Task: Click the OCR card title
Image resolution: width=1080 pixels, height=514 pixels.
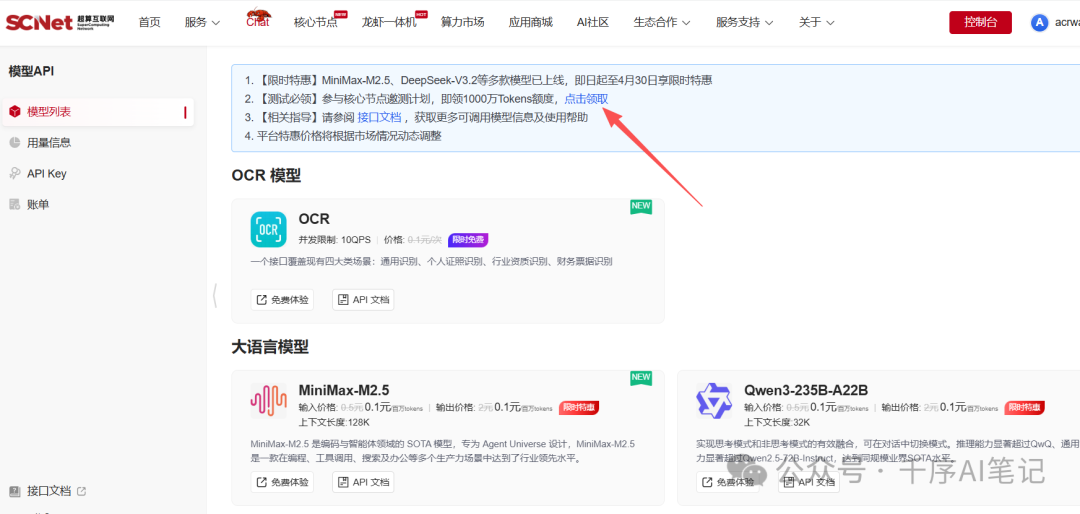Action: (x=314, y=219)
